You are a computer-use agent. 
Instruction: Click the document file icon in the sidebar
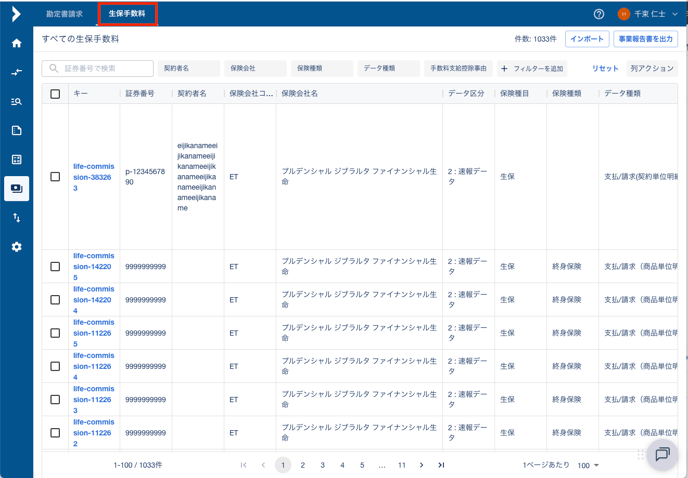pos(16,130)
